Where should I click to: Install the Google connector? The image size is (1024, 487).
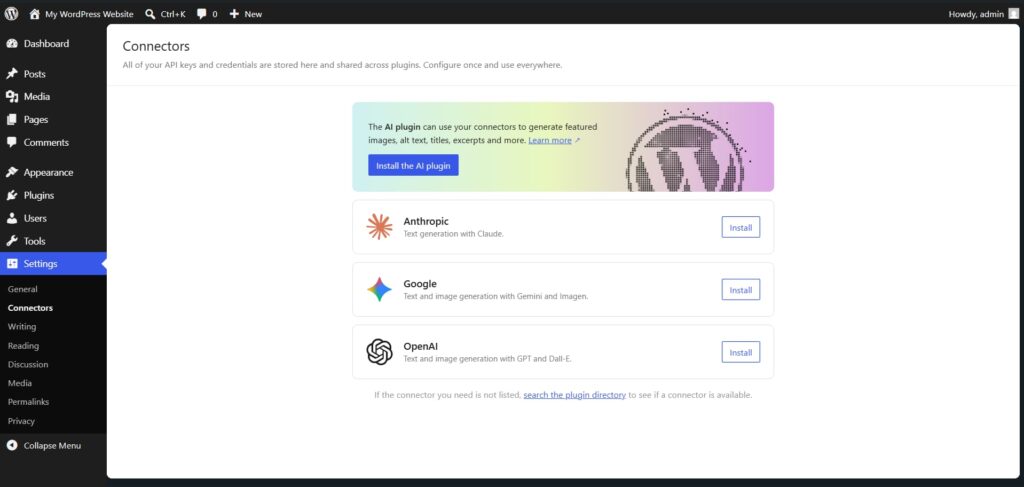740,290
